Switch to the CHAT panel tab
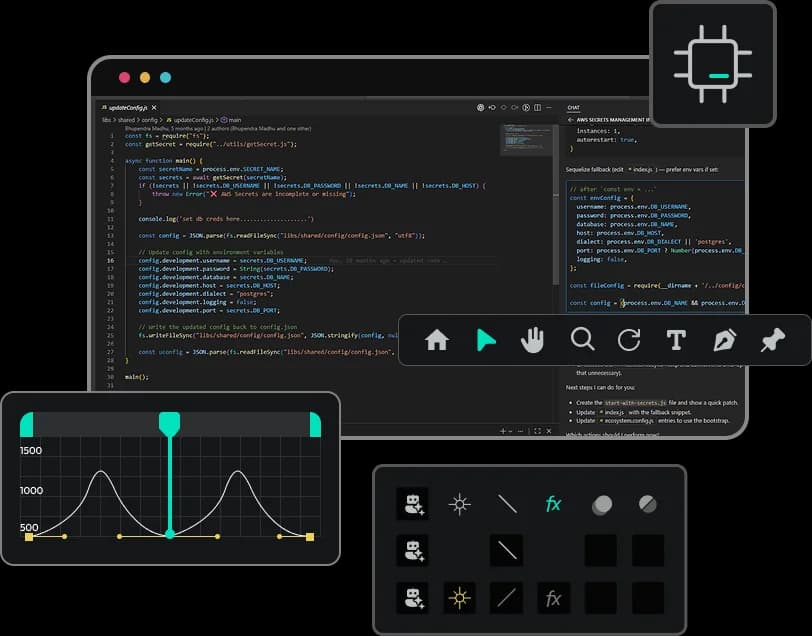 573,108
